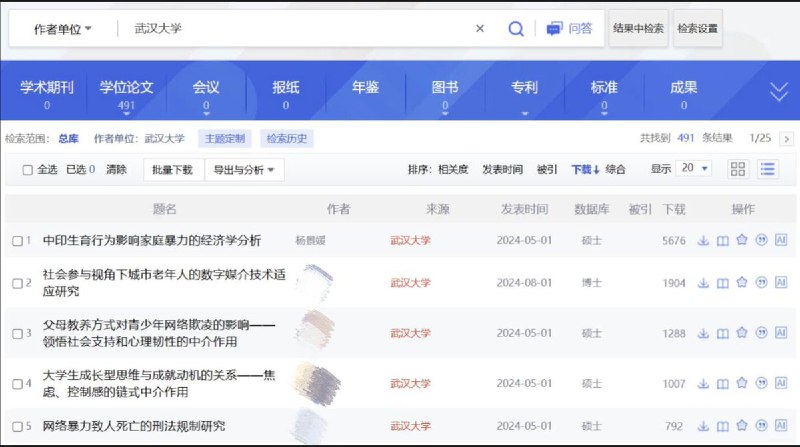The width and height of the screenshot is (800, 447).
Task: Open the 报纸 tab
Action: [286, 93]
